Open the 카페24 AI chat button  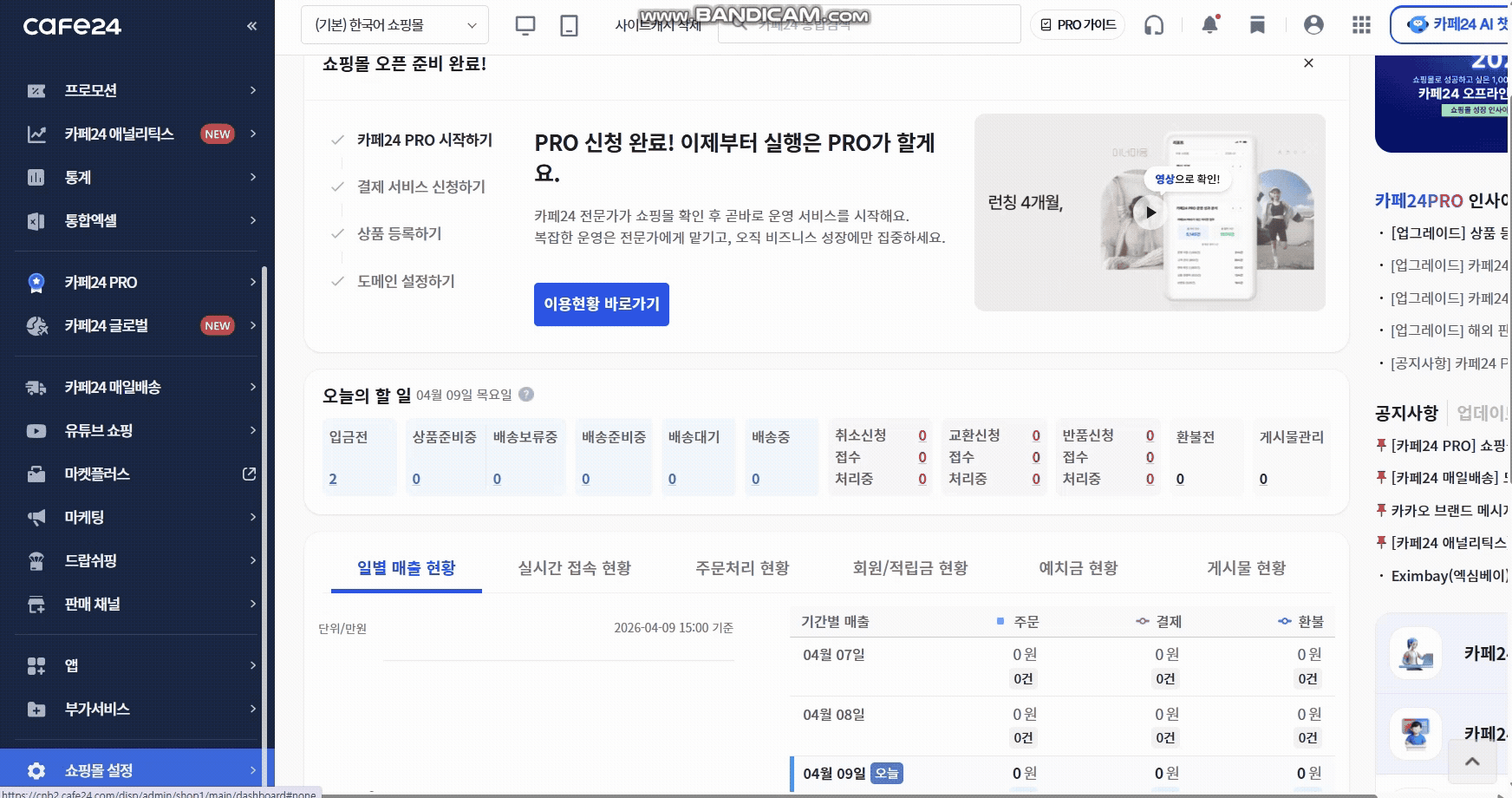click(1451, 24)
